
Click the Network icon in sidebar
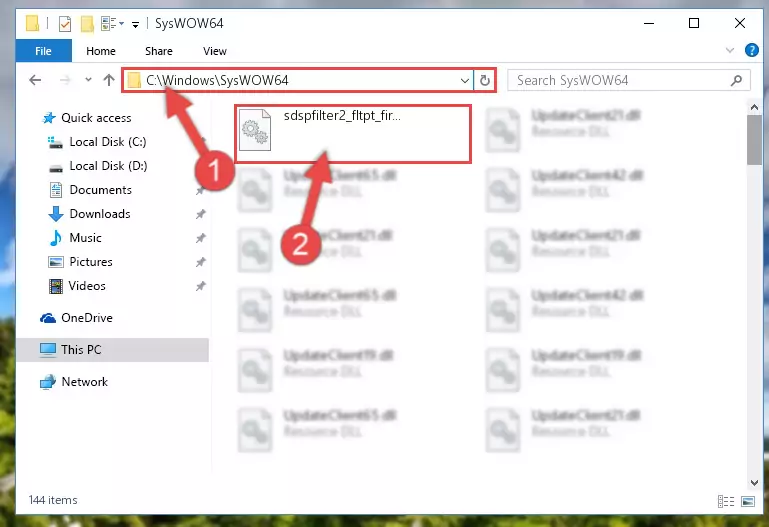click(x=48, y=382)
